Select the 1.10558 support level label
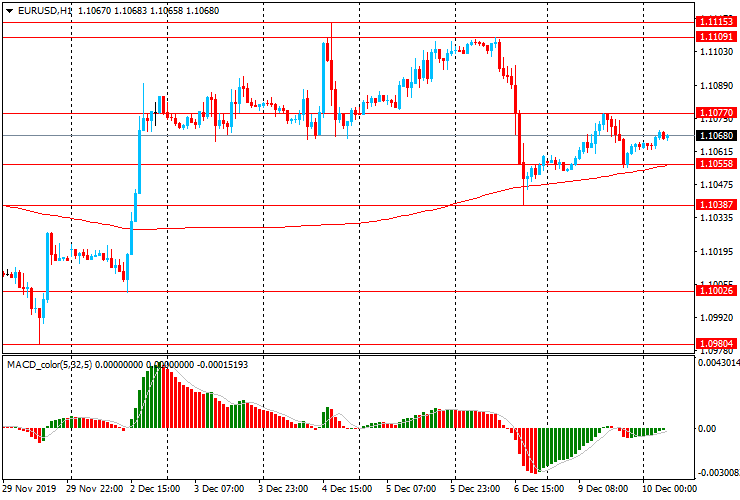Image resolution: width=740 pixels, height=500 pixels. tap(716, 164)
